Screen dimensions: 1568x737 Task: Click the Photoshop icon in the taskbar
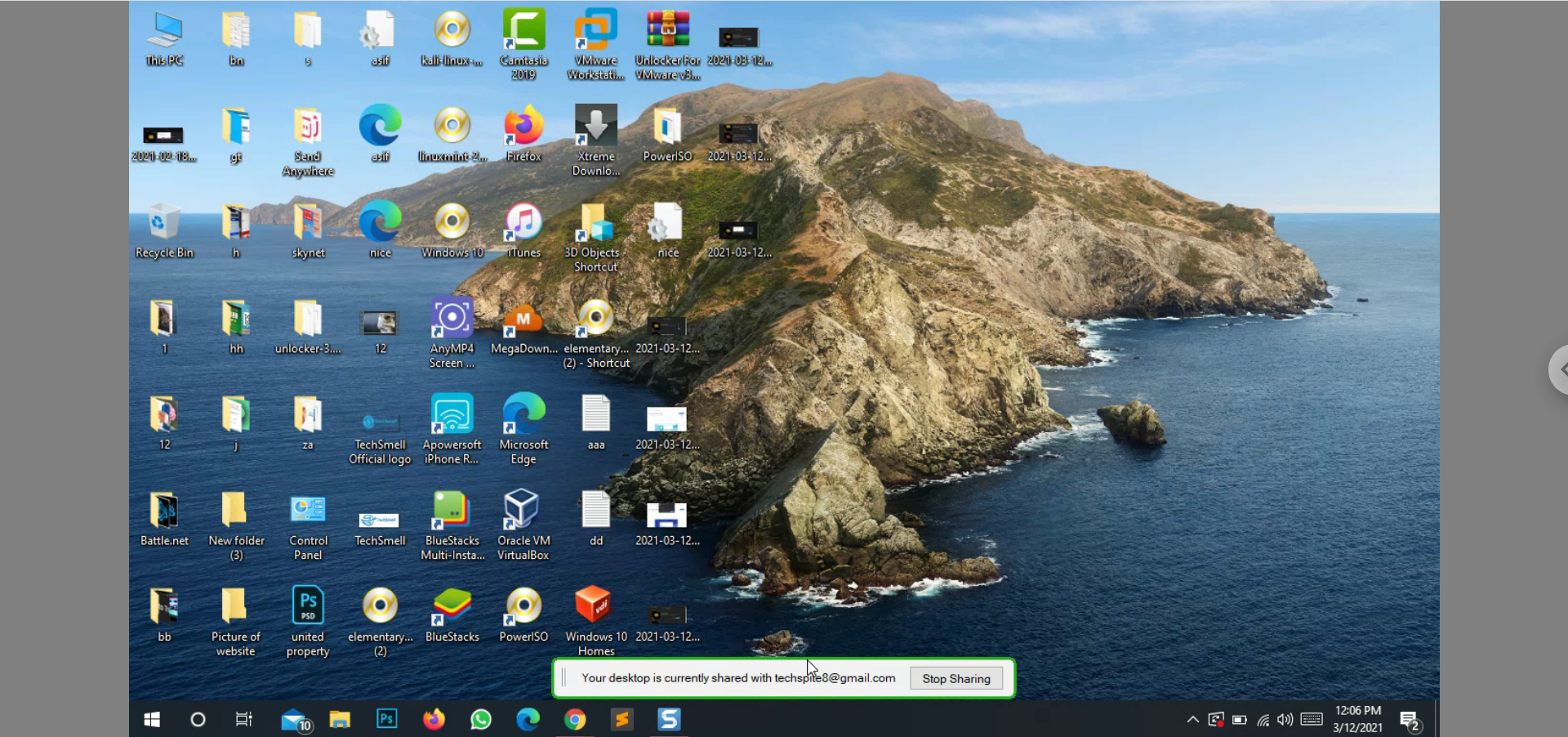[x=386, y=719]
